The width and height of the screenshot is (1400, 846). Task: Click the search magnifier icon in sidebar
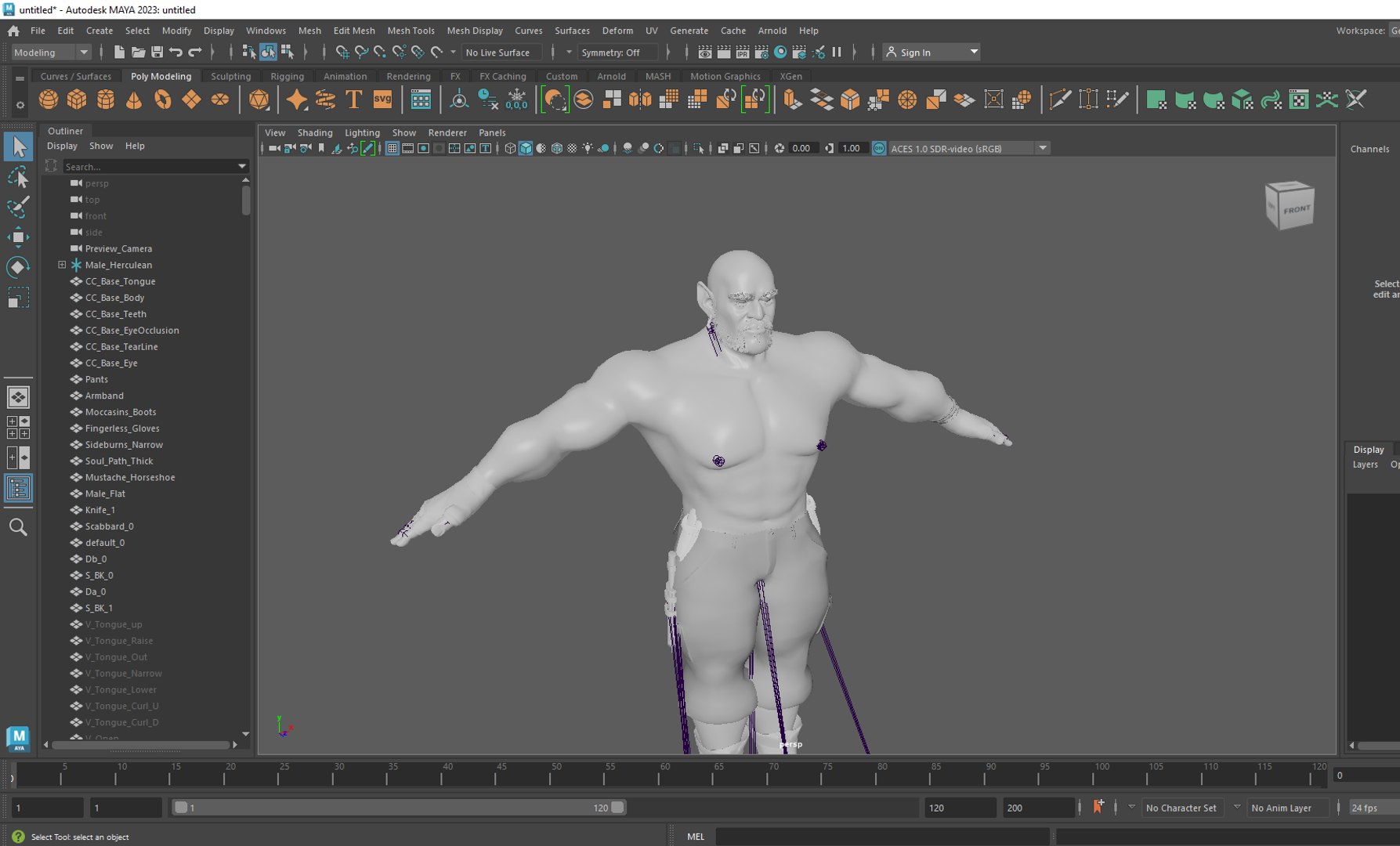pos(18,527)
